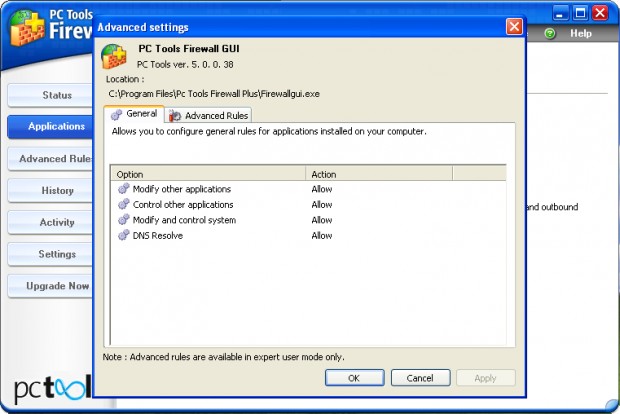The image size is (620, 414).
Task: Click Allow action for DNS Resolve
Action: pyautogui.click(x=322, y=235)
